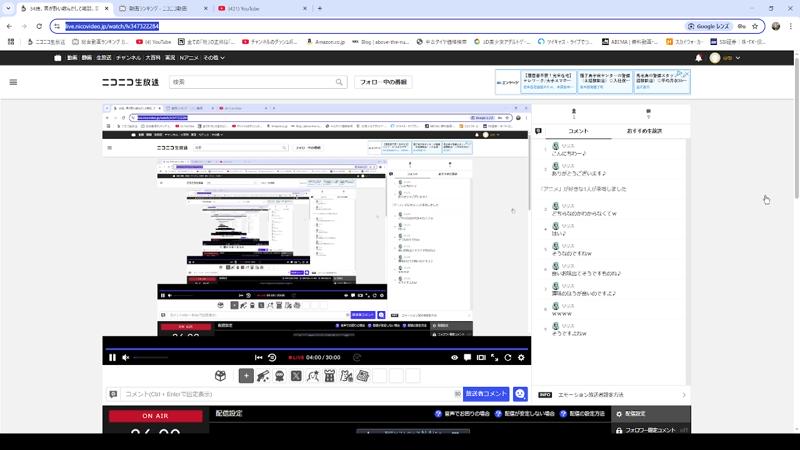
Task: Open the hamburger menu beside niconico logo
Action: [14, 83]
